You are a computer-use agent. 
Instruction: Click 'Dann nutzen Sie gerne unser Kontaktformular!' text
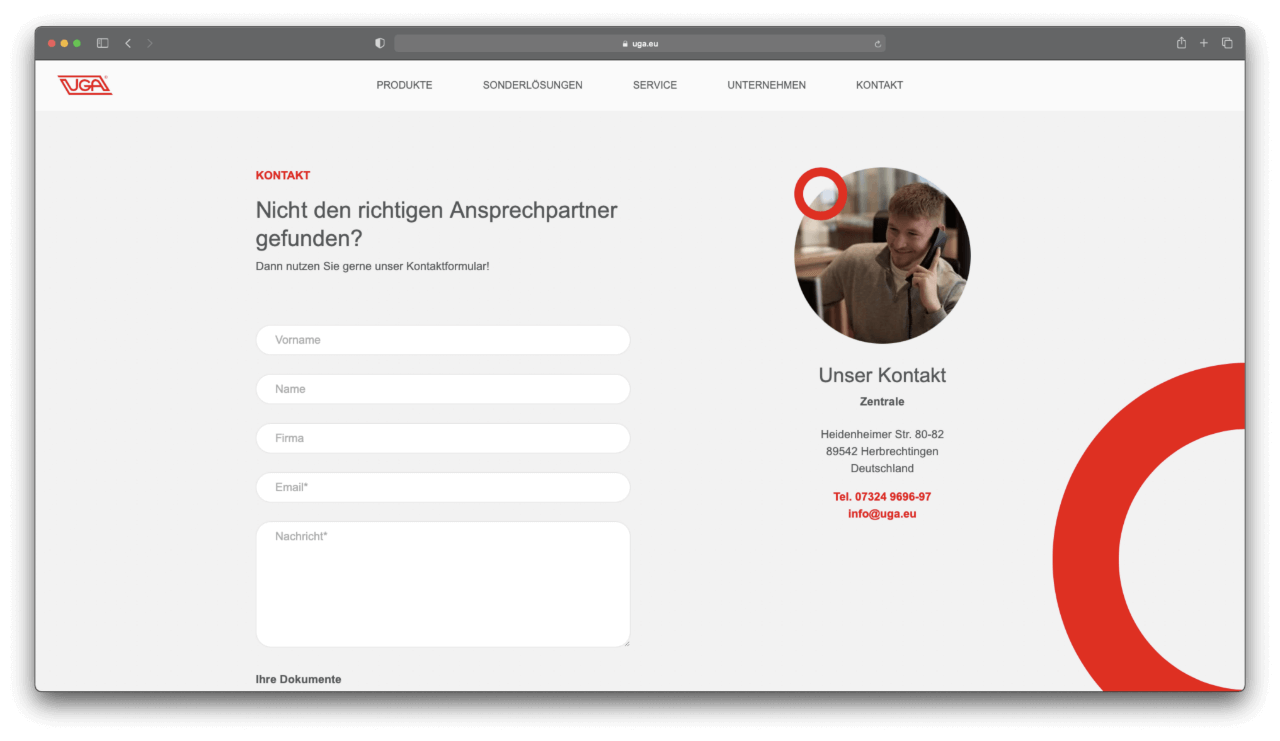point(372,266)
